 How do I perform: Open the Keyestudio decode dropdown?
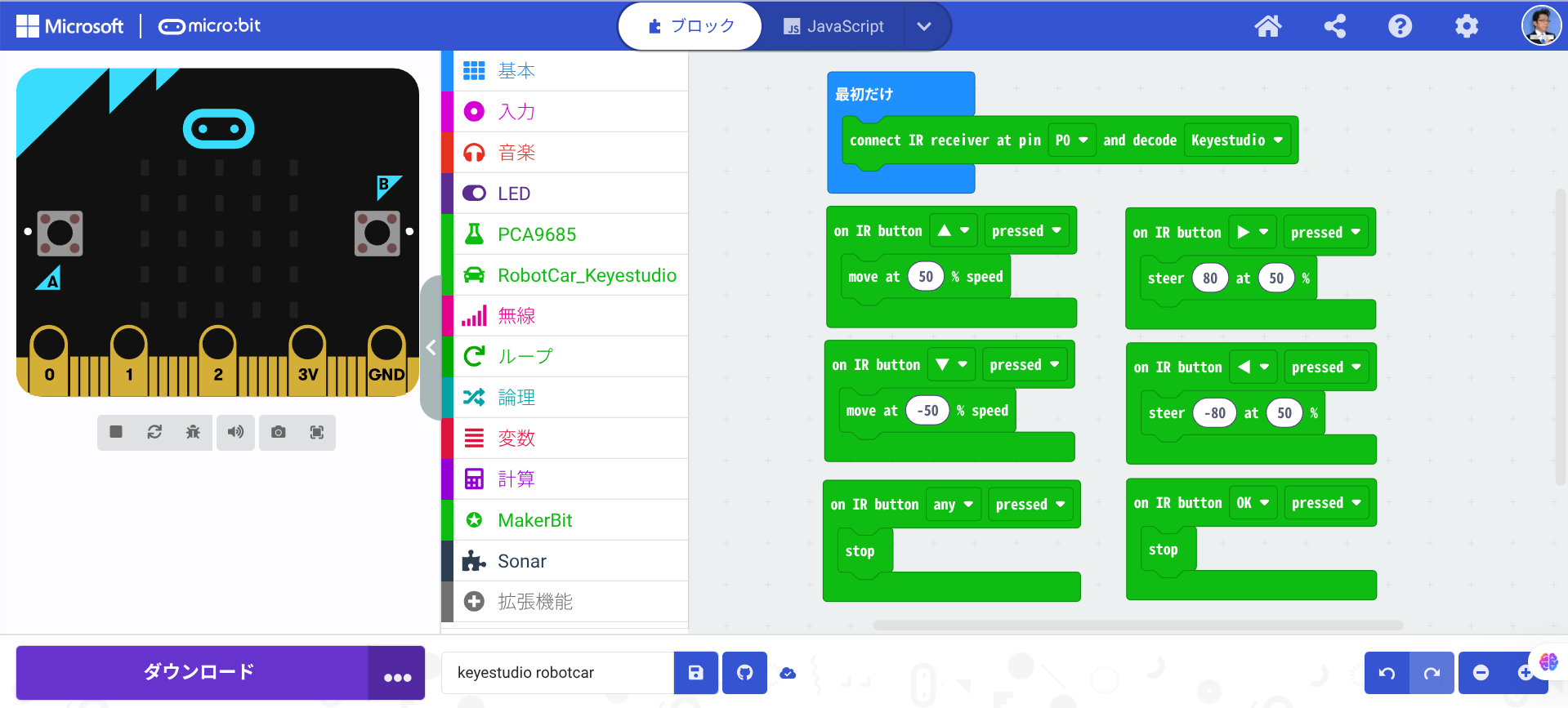click(x=1236, y=140)
